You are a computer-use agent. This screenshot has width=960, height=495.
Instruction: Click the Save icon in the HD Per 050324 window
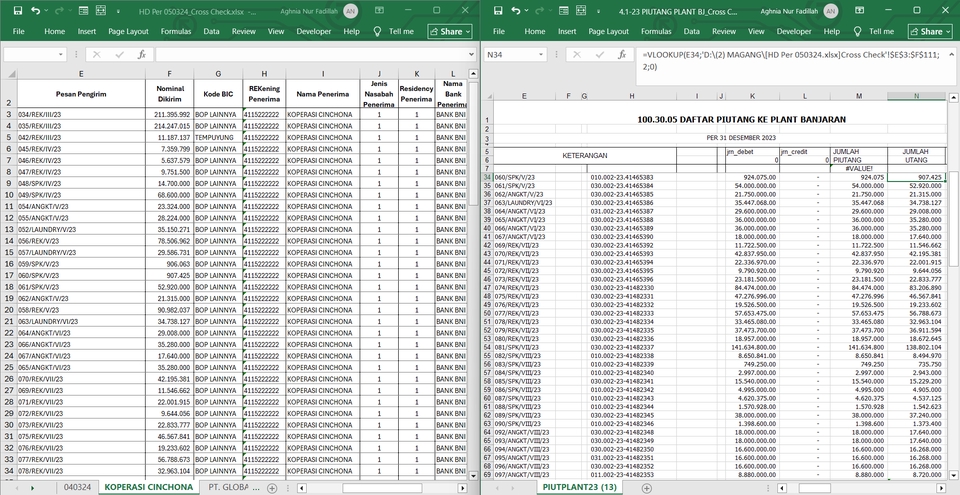[18, 11]
